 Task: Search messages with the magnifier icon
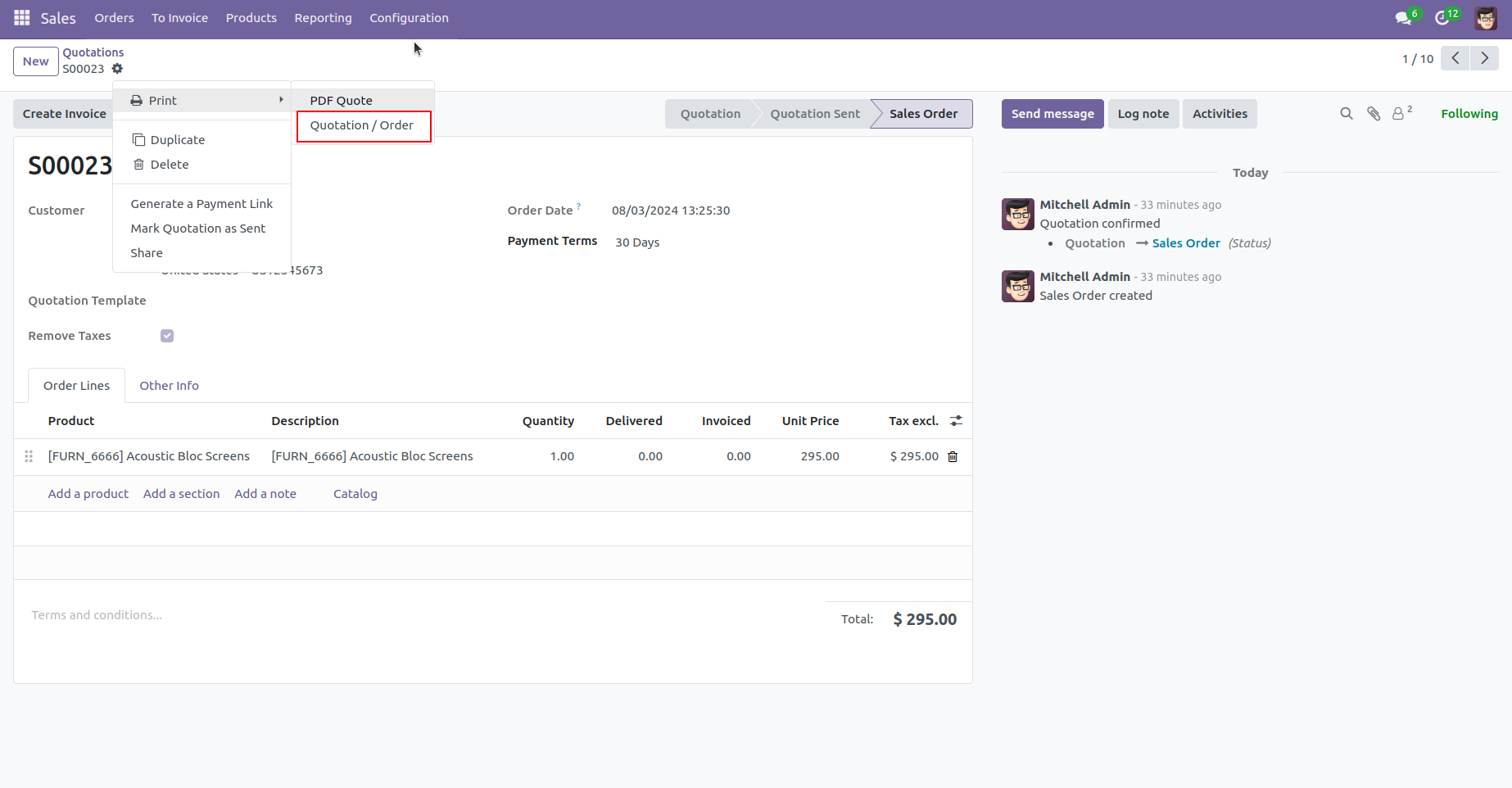[1346, 114]
